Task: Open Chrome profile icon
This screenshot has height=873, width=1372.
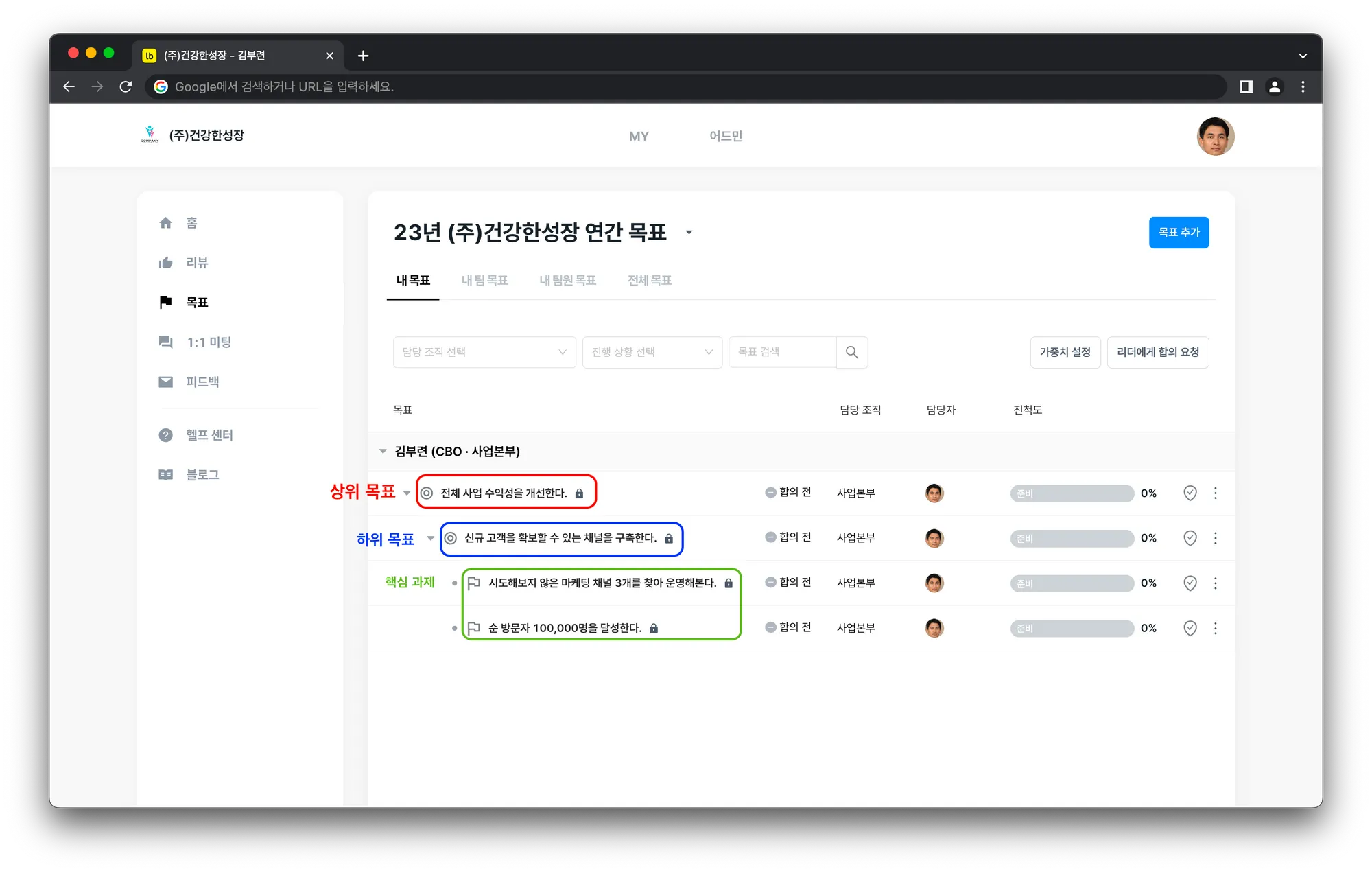Action: click(x=1275, y=86)
